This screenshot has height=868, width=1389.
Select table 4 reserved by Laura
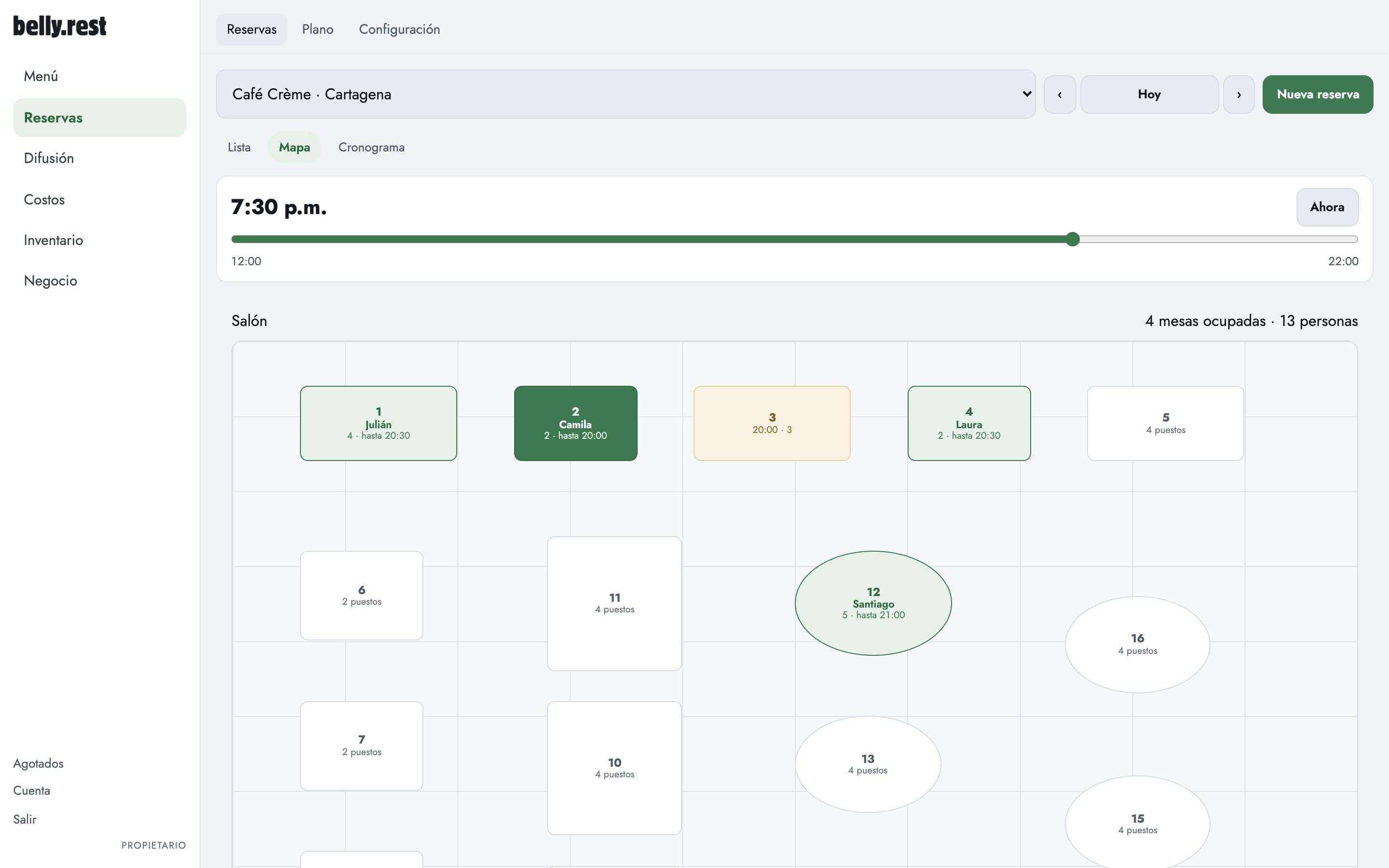click(969, 423)
